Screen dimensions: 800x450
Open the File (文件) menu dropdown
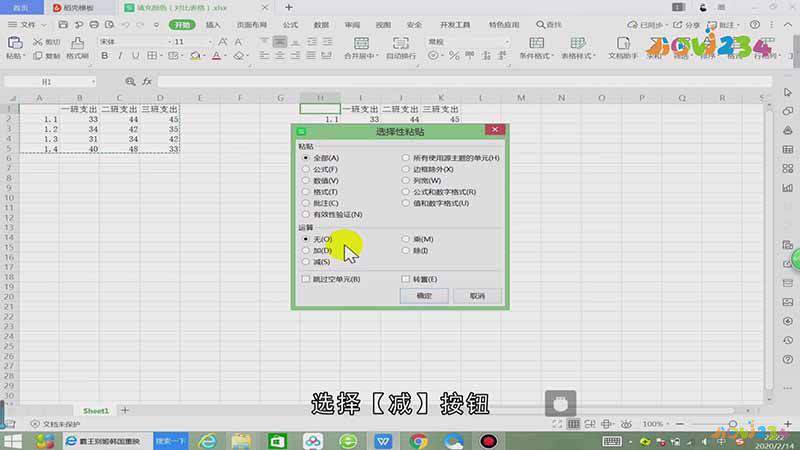[28, 24]
